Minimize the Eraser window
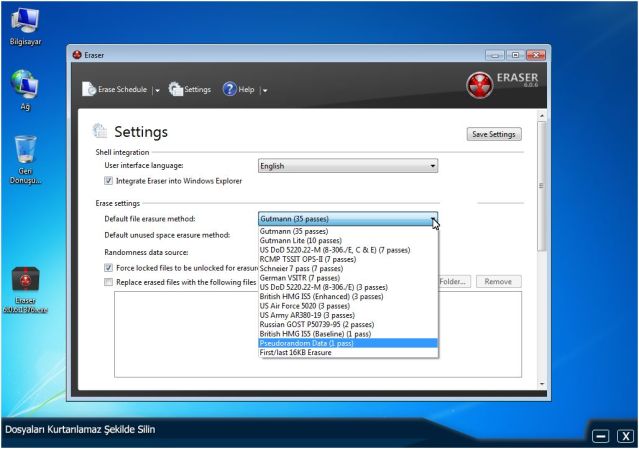 [495, 55]
